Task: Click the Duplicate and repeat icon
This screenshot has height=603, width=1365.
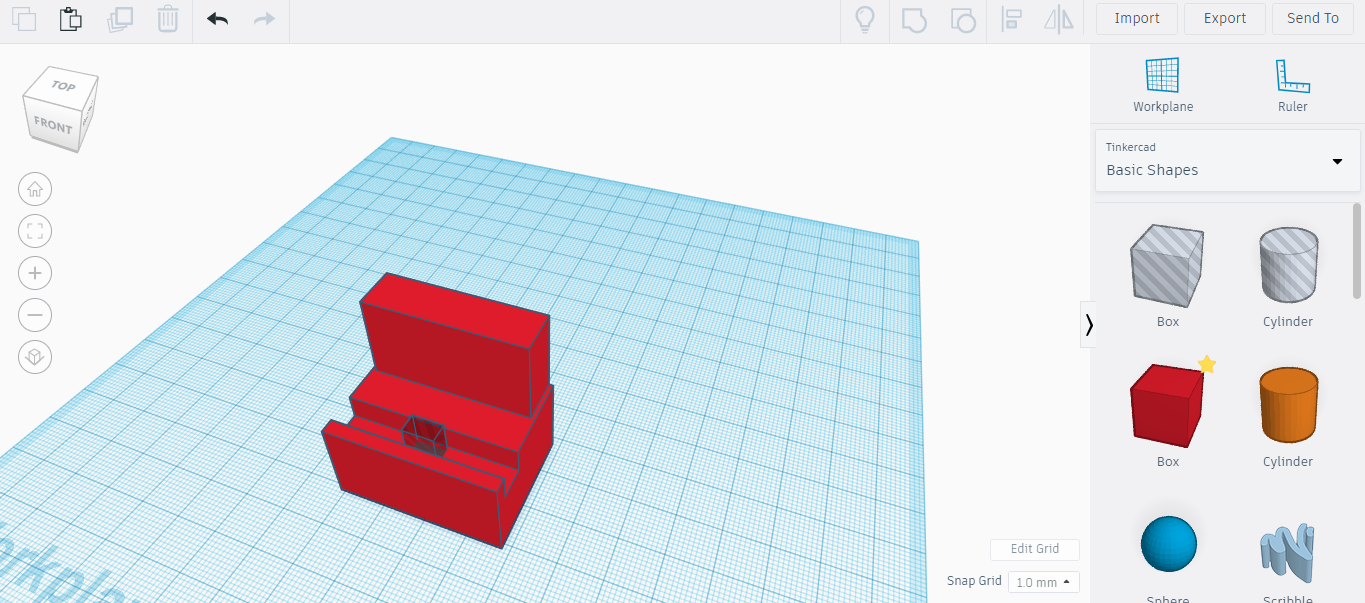Action: tap(120, 18)
